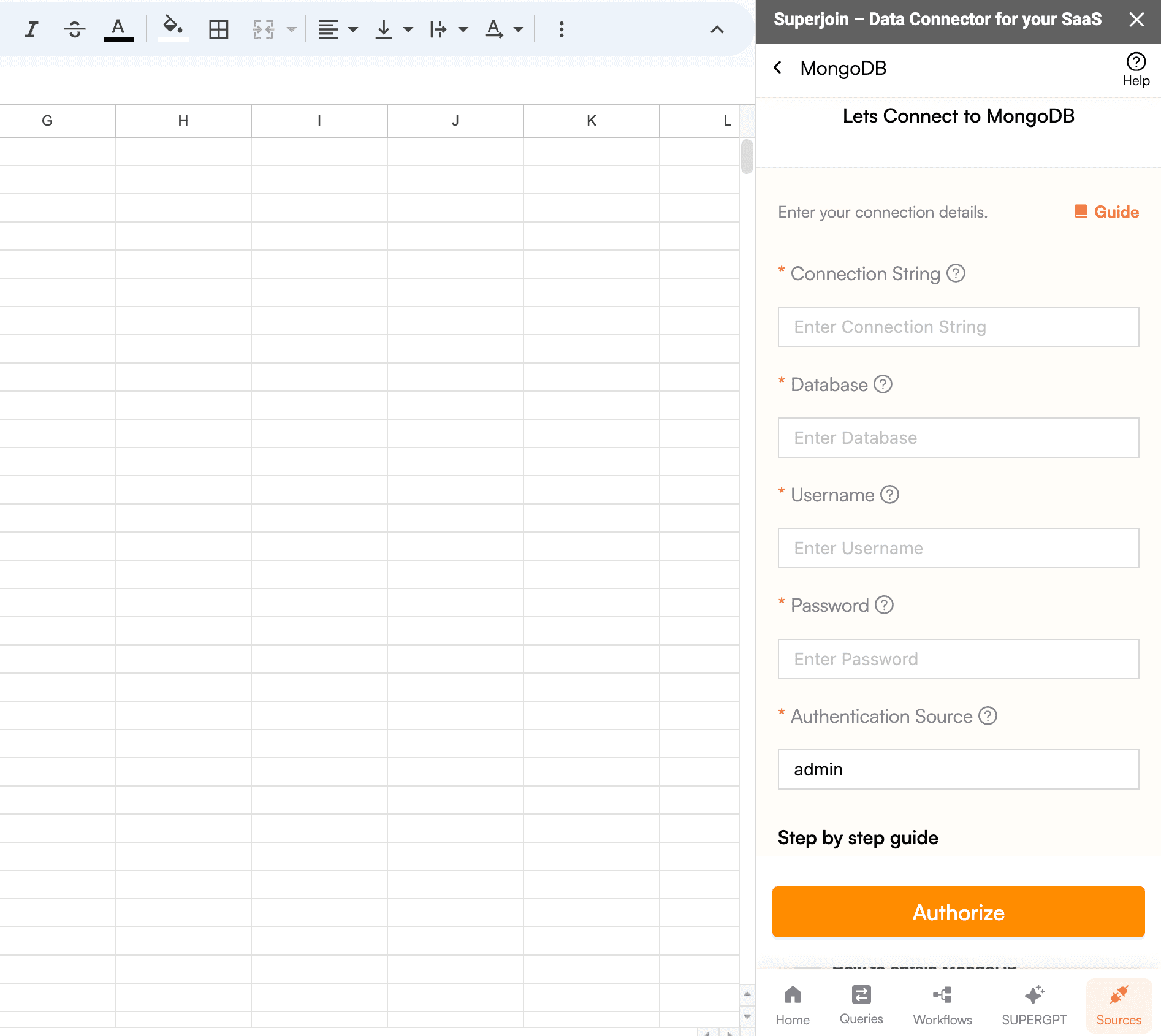Open the borders tool

[218, 29]
